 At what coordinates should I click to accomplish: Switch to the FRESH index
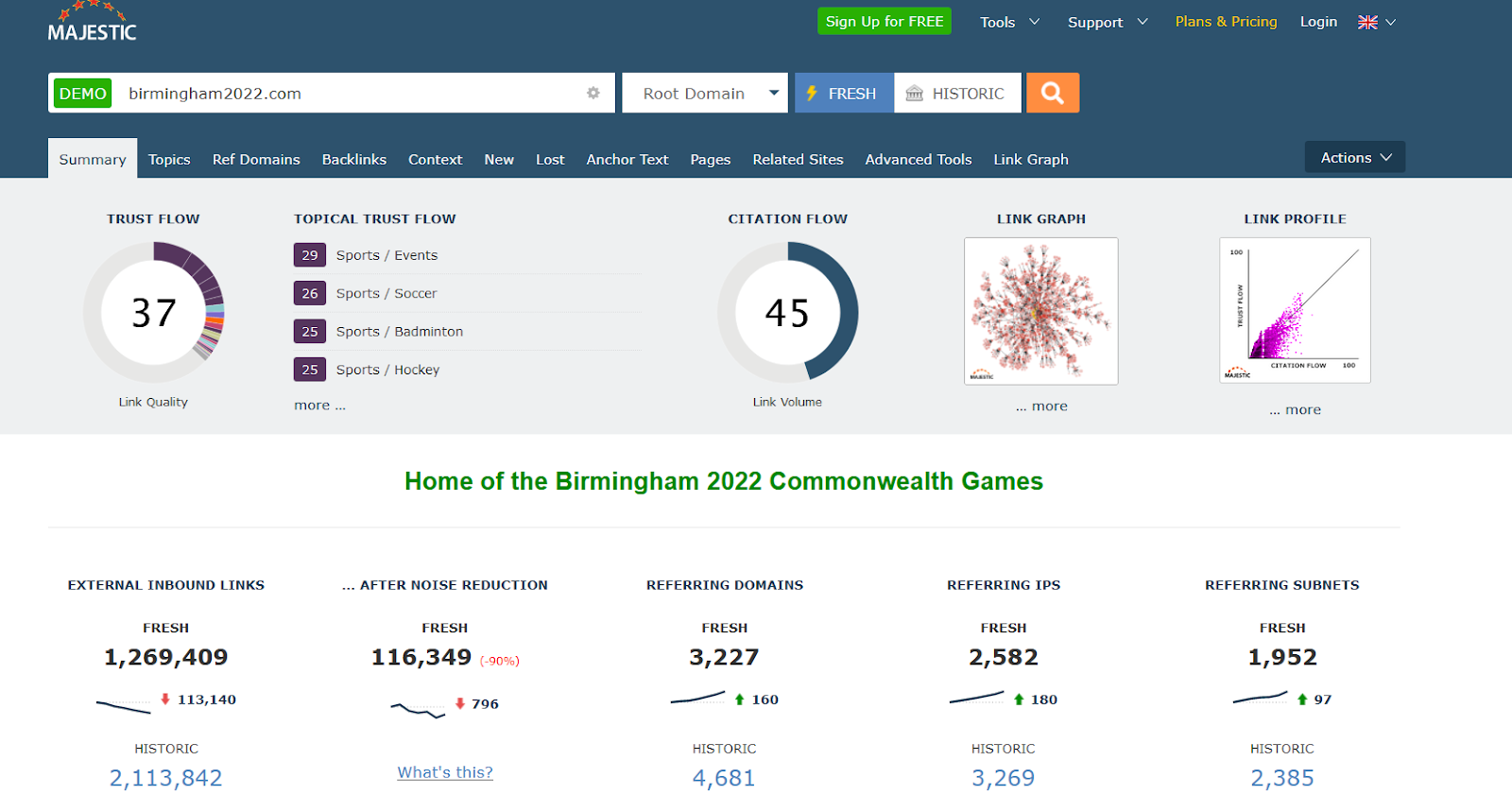coord(844,93)
